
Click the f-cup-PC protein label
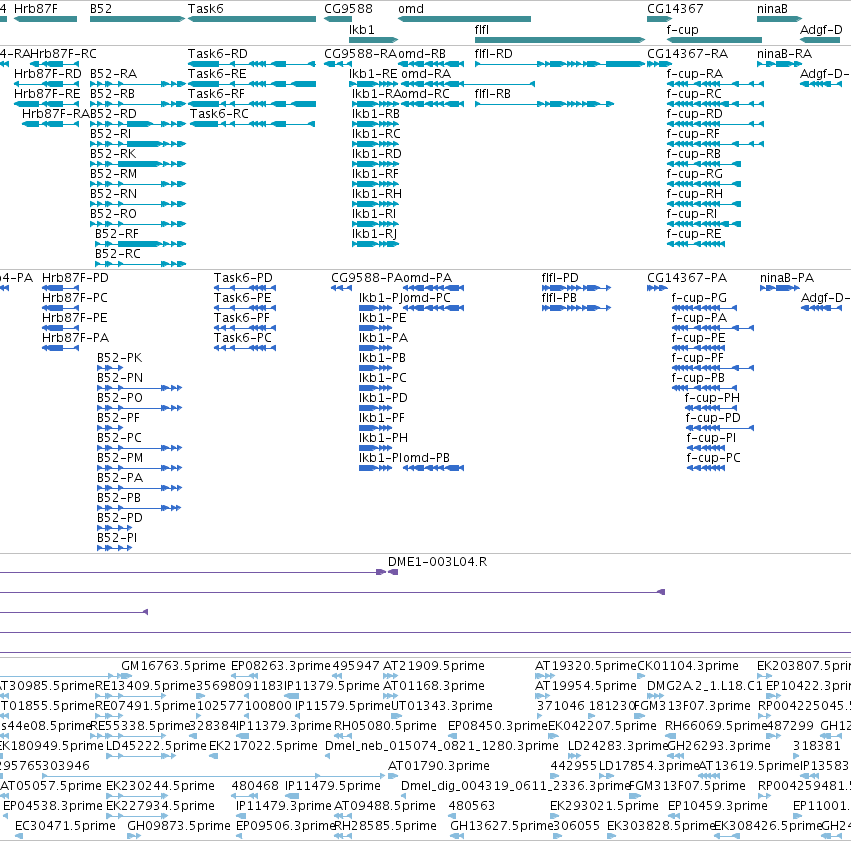pyautogui.click(x=714, y=458)
